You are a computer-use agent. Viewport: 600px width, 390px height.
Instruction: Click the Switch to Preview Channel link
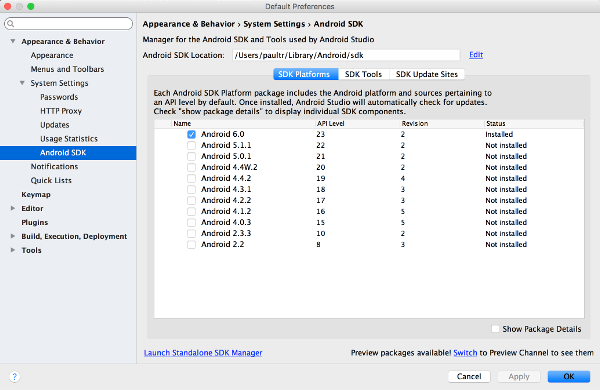click(x=465, y=352)
